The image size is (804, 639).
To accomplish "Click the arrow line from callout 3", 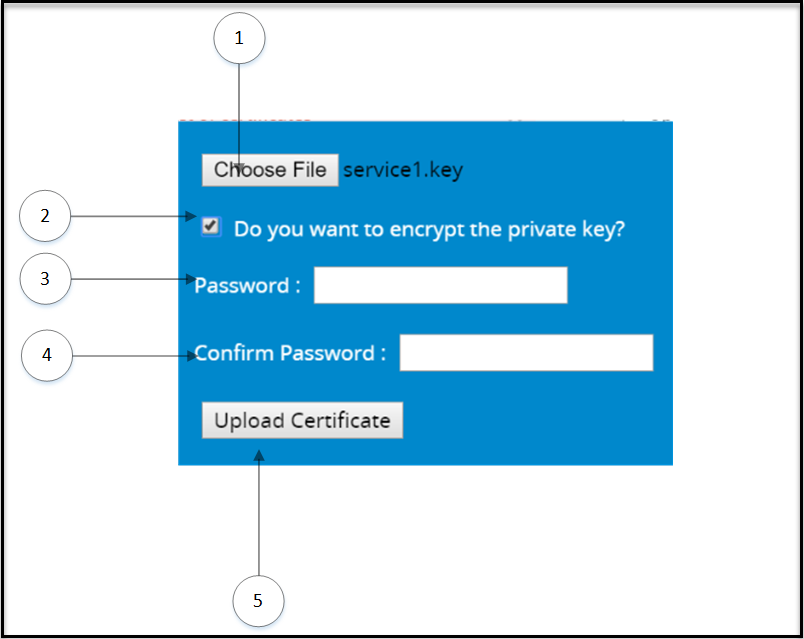I will [130, 280].
